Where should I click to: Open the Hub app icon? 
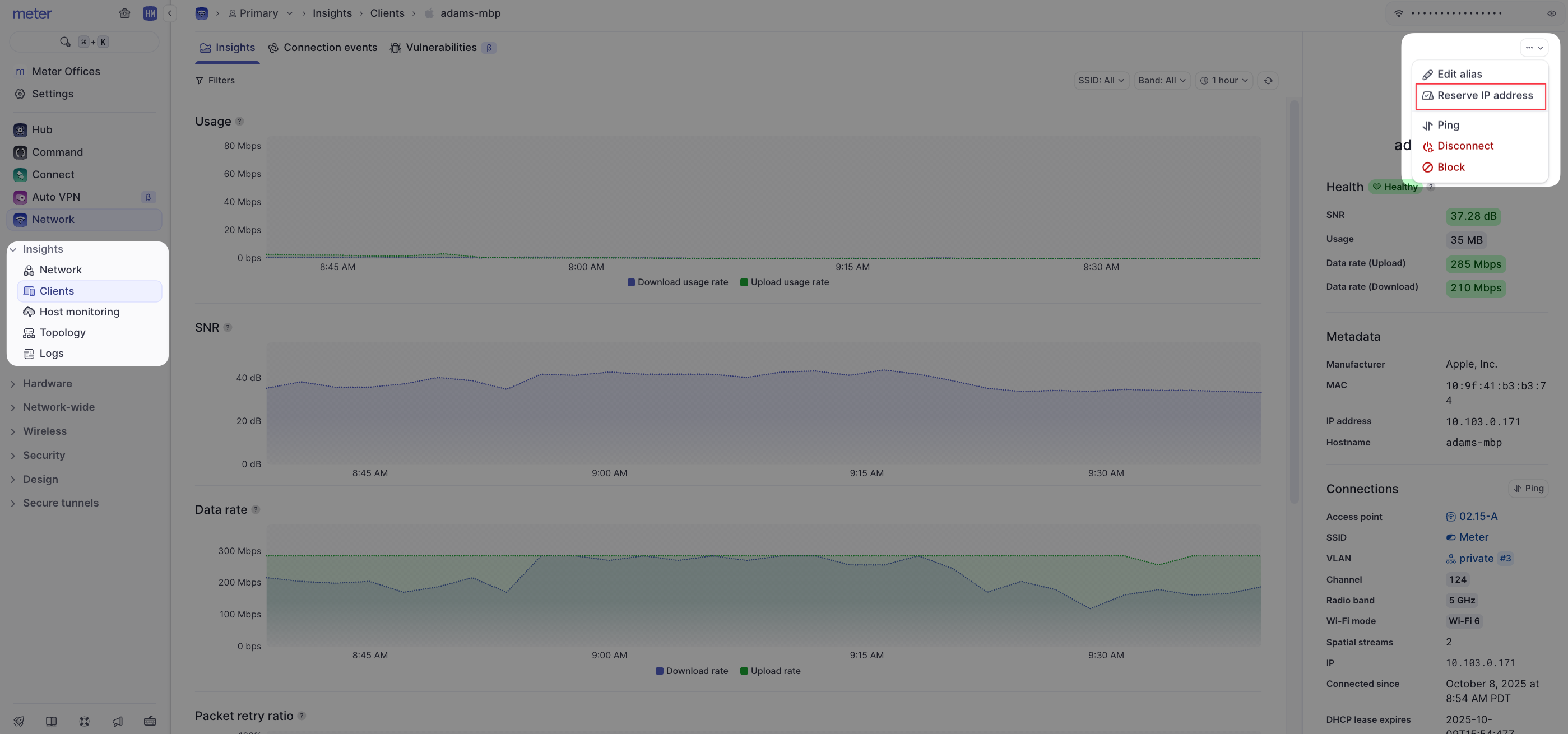[x=20, y=129]
